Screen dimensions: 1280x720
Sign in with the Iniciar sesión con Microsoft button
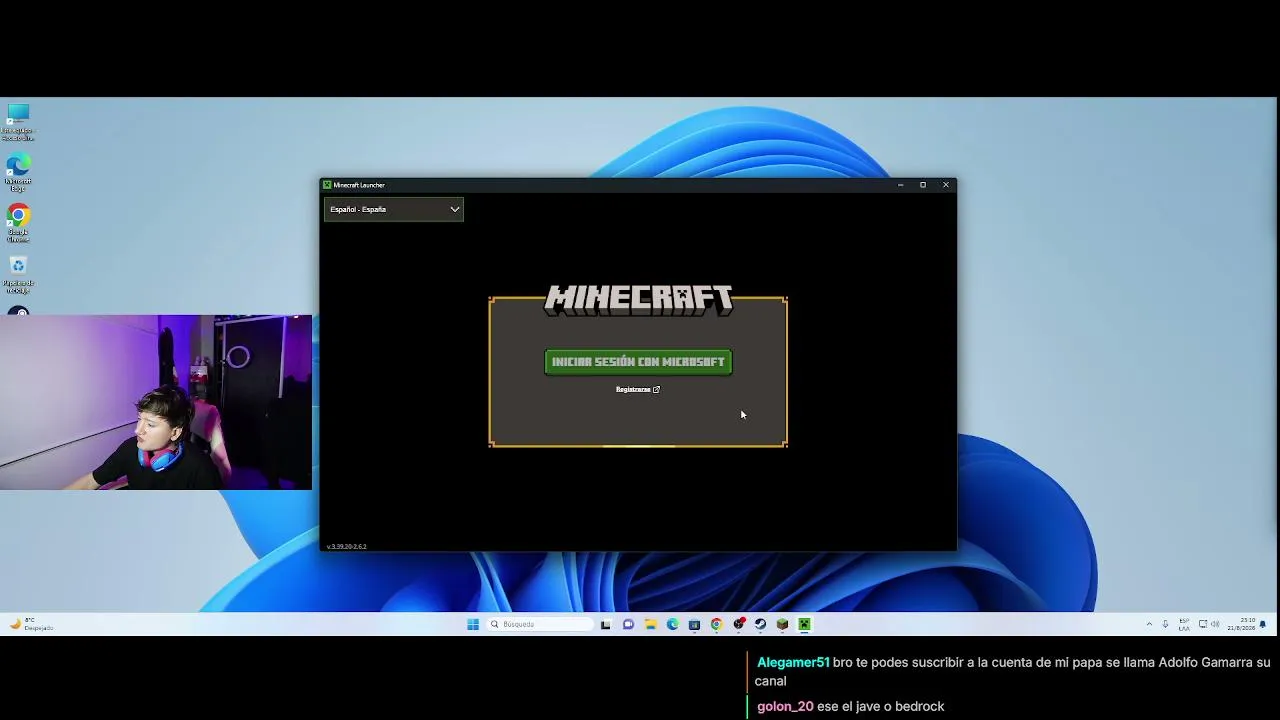[x=638, y=362]
